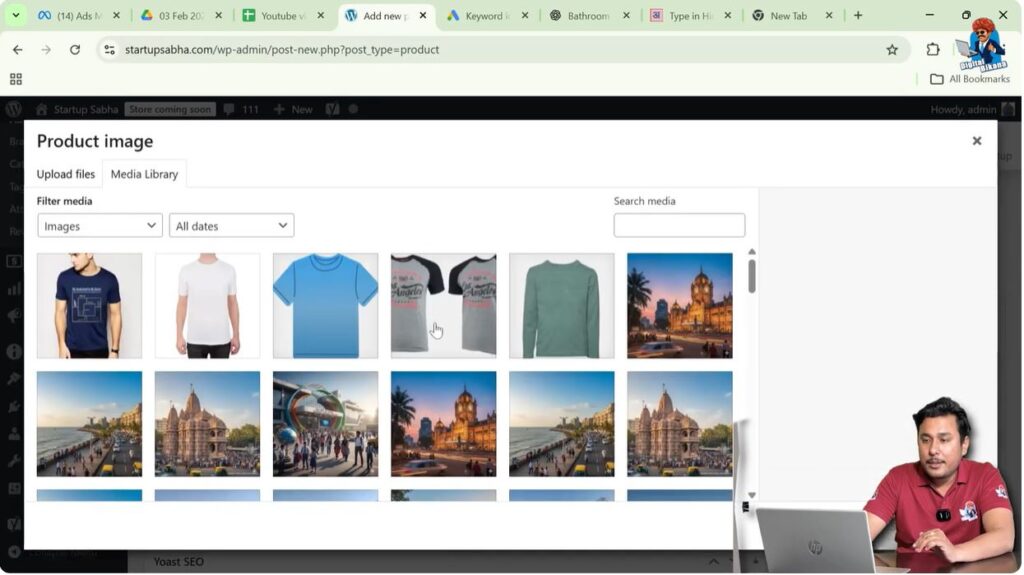Select the blue t-shirt illustration image

click(x=325, y=306)
